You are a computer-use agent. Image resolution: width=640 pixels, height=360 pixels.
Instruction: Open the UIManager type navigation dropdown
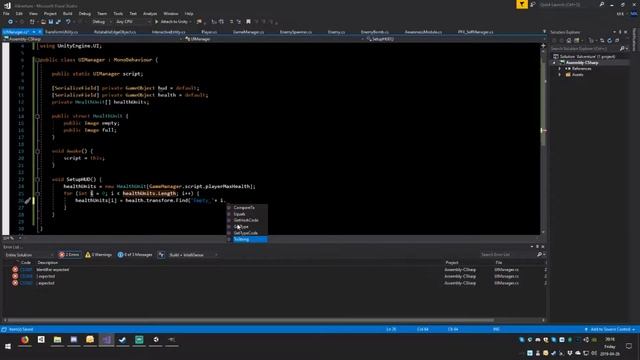[x=273, y=39]
